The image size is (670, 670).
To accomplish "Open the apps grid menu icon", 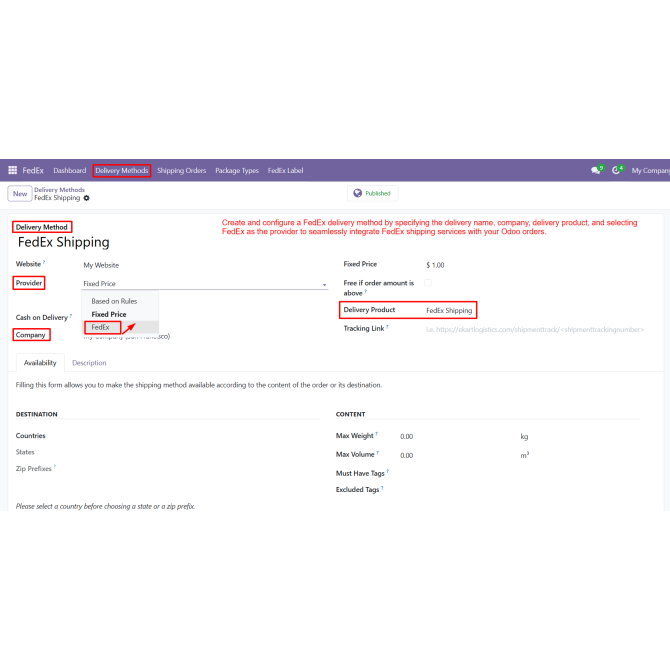I will pyautogui.click(x=12, y=170).
